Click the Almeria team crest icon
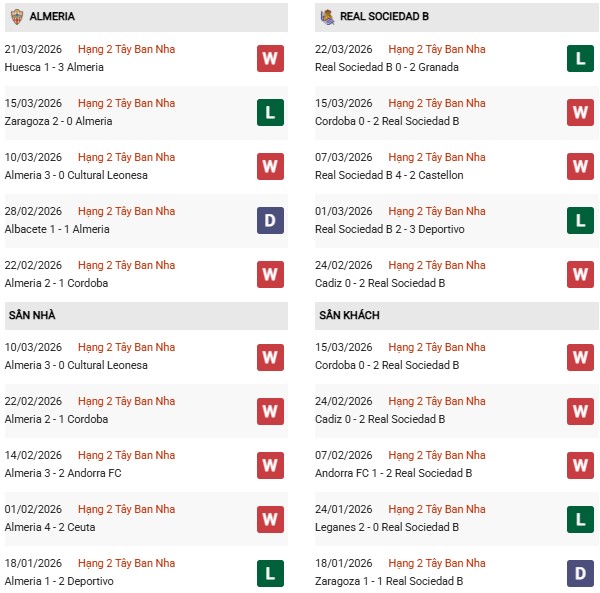600x593 pixels. click(17, 17)
